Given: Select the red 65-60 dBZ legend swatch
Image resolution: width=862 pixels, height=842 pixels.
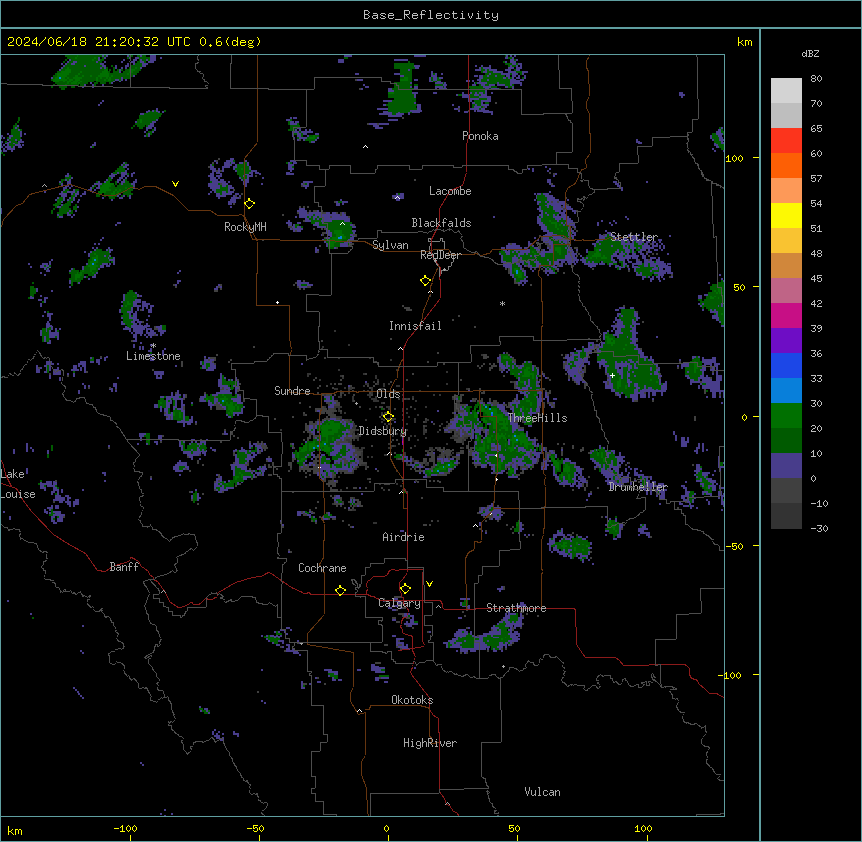Looking at the screenshot, I should pyautogui.click(x=786, y=140).
